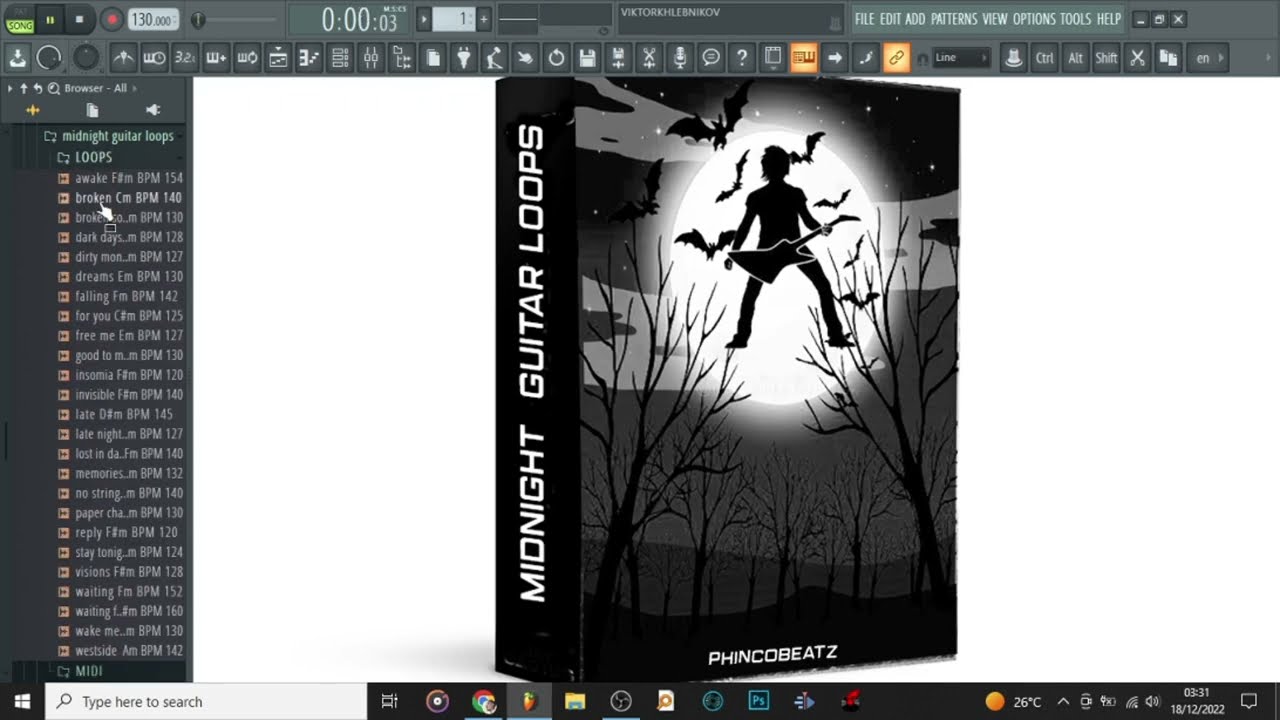Adjust the dark knob beside master volume
Image resolution: width=1280 pixels, height=720 pixels.
86,58
